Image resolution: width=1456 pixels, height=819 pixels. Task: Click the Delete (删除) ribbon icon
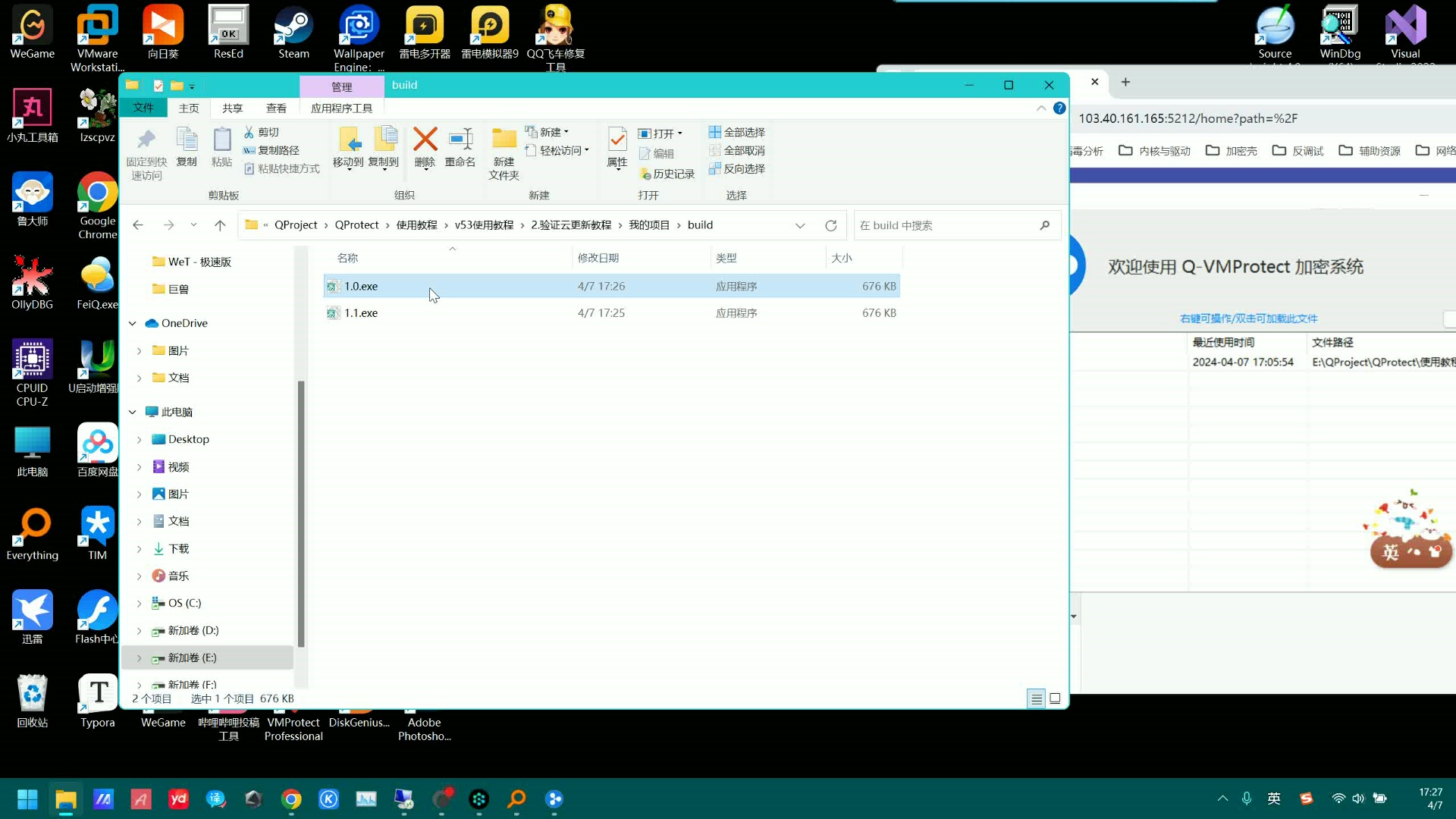click(425, 147)
